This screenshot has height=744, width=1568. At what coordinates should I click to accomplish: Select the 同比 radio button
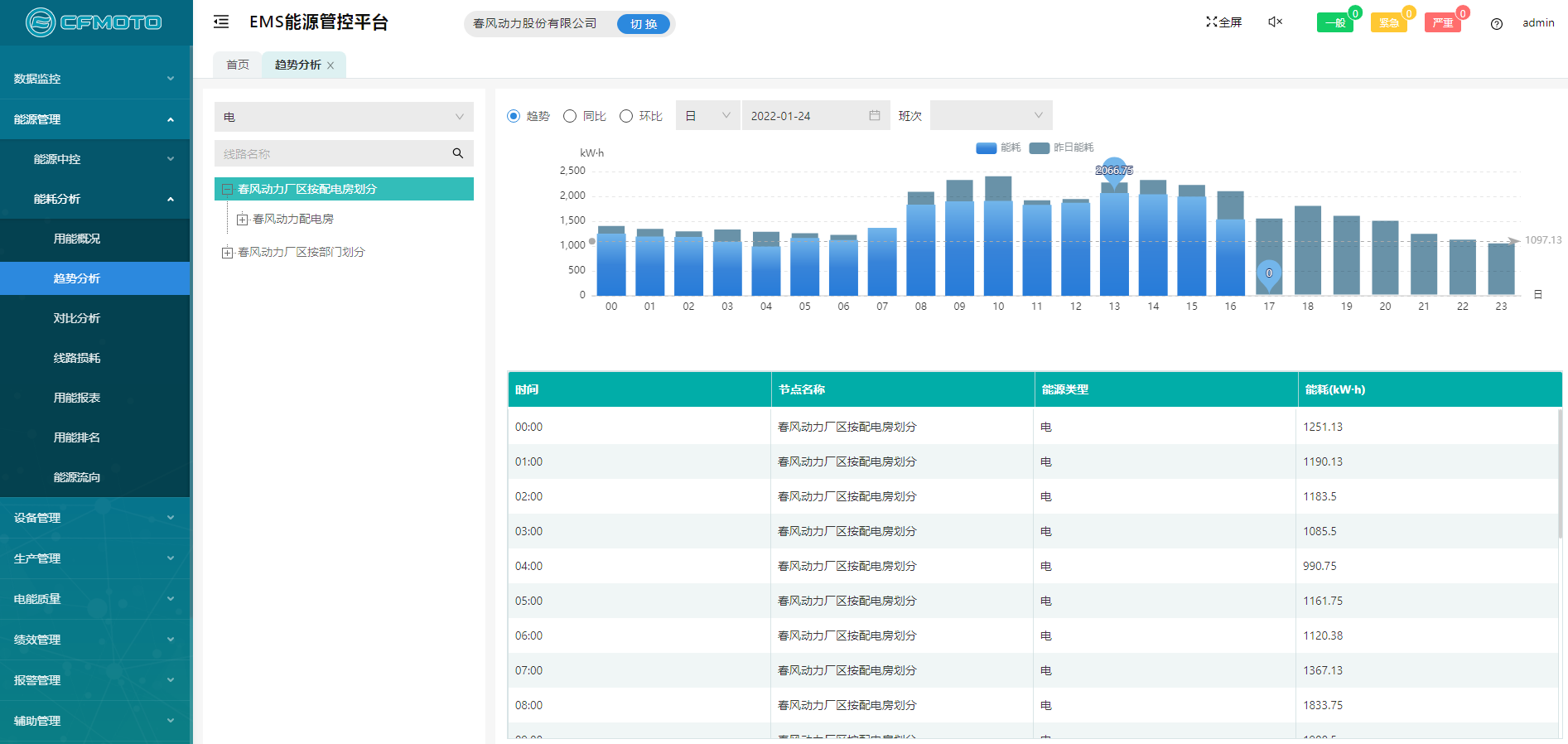[570, 116]
